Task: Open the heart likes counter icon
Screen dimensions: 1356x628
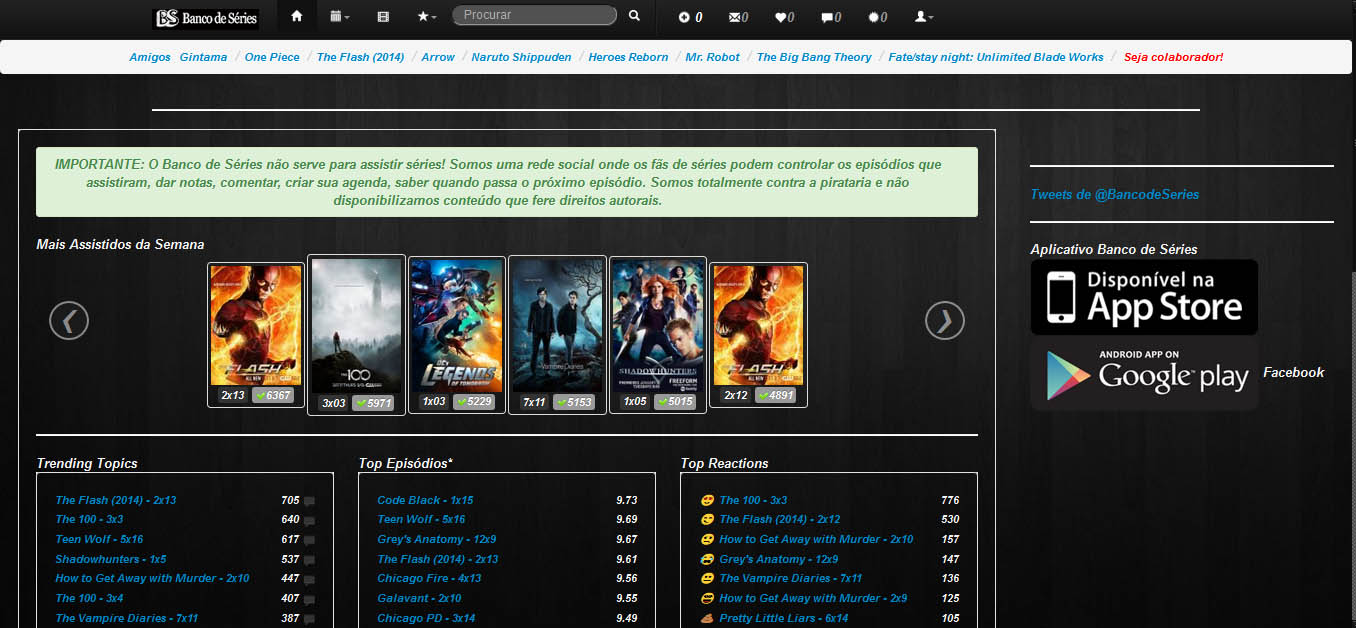Action: pos(785,17)
